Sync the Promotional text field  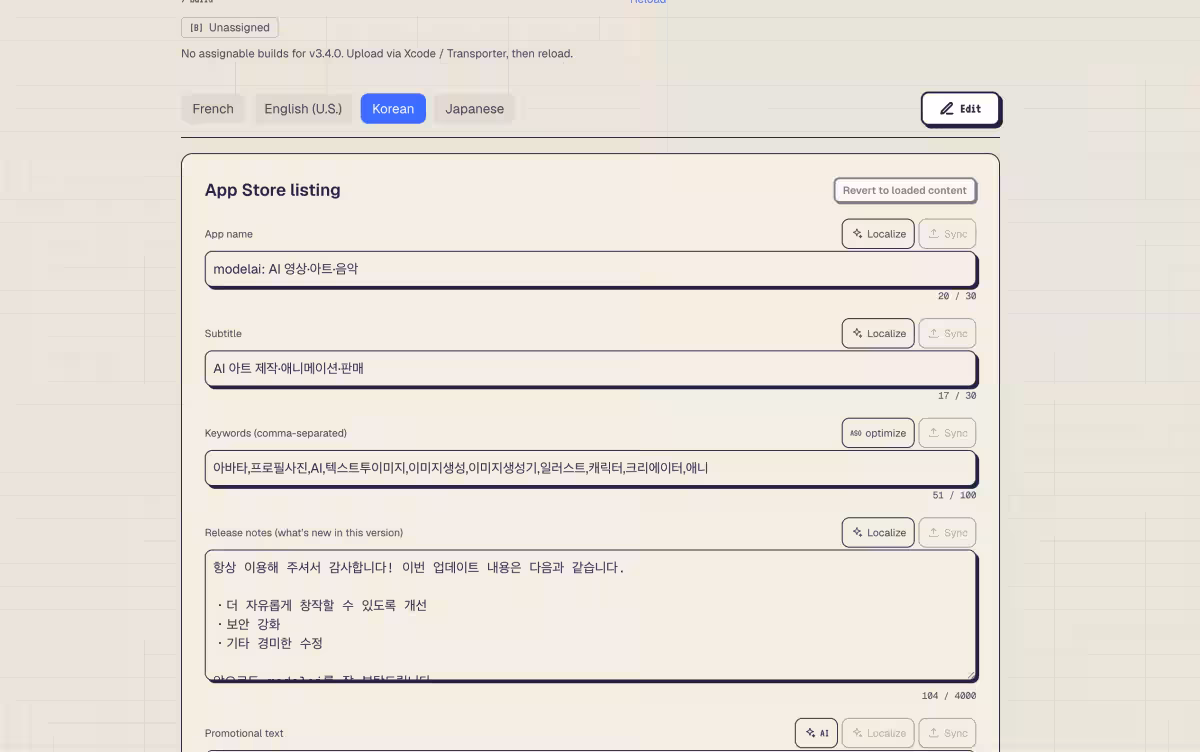pos(947,733)
